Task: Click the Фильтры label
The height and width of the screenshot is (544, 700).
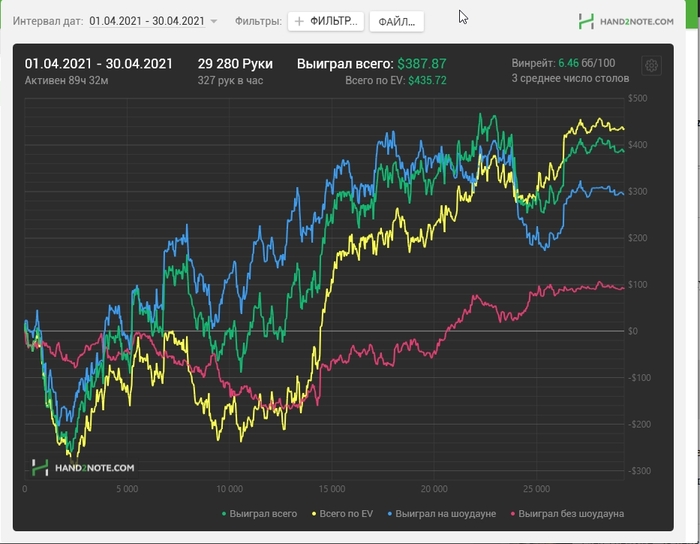Action: (258, 21)
